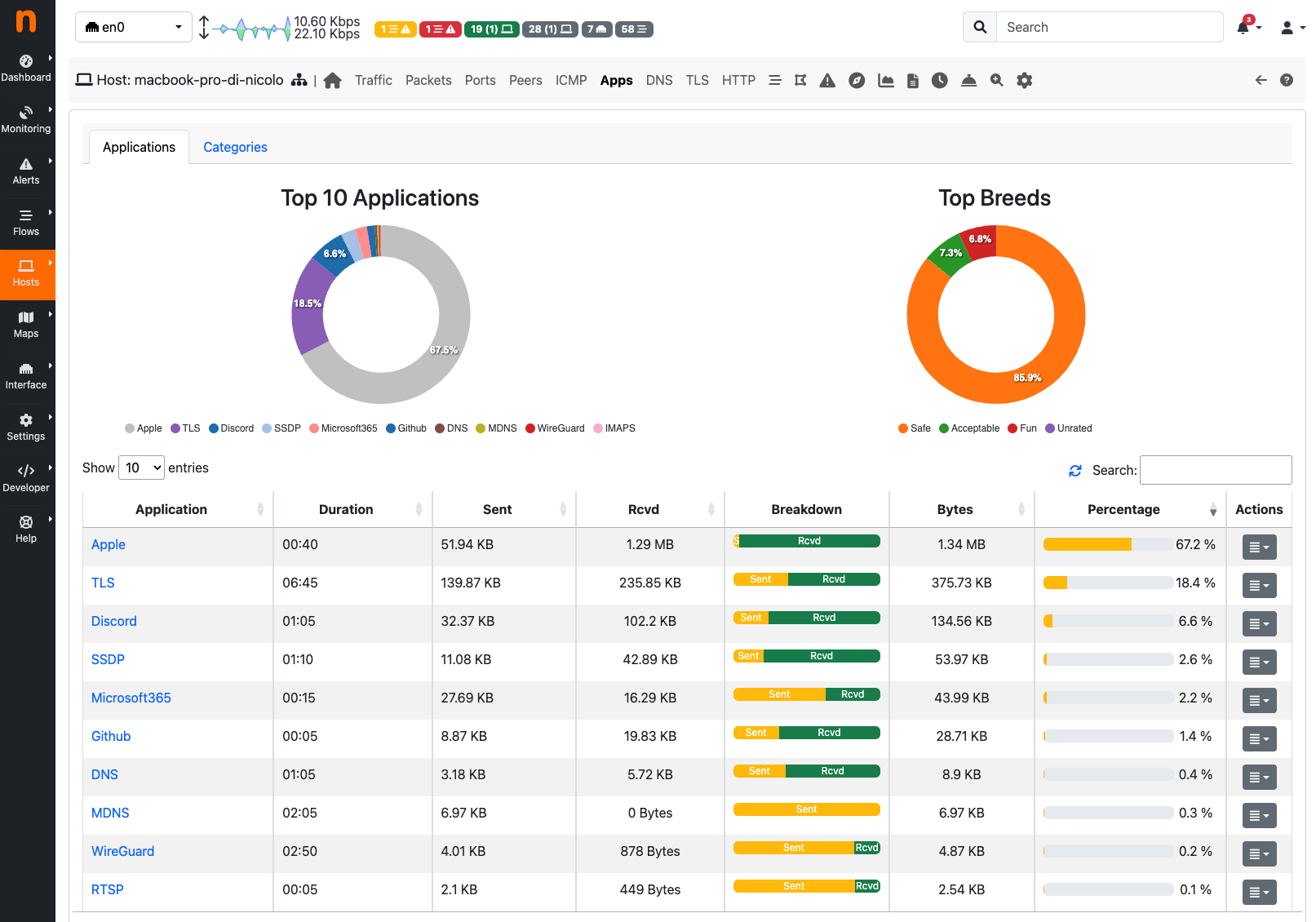Open the Packets host tab
Viewport: 1316px width, 922px height.
[x=428, y=80]
